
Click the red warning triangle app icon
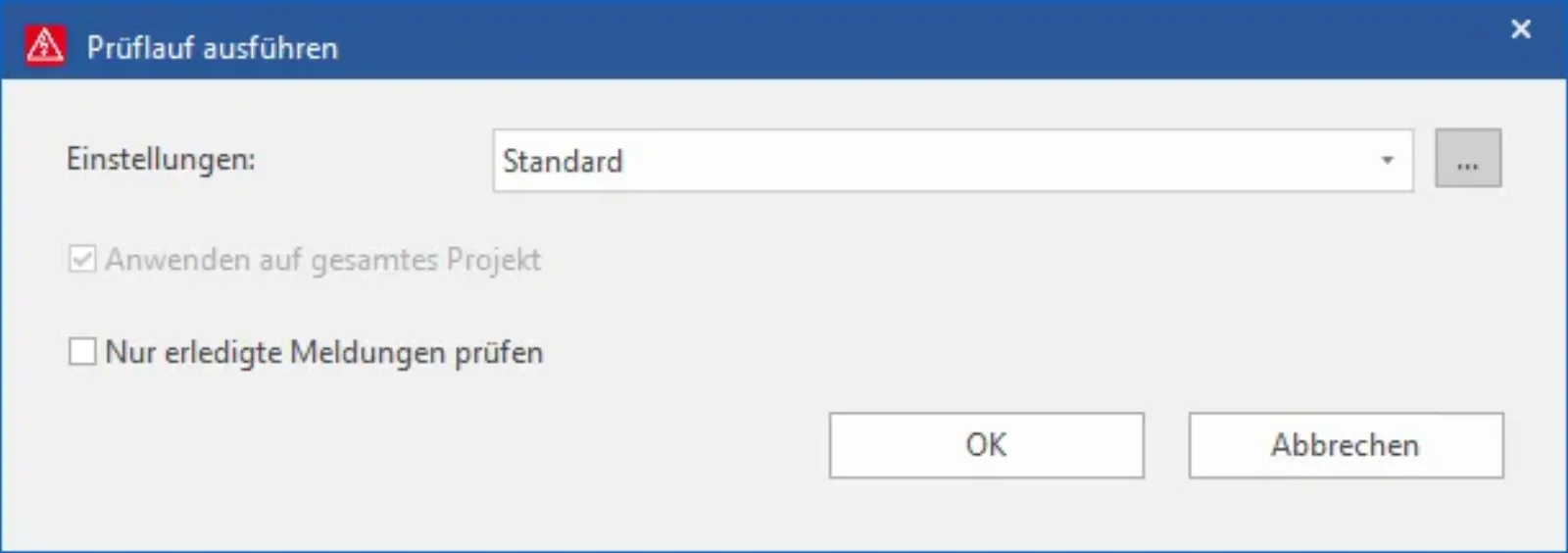click(45, 46)
